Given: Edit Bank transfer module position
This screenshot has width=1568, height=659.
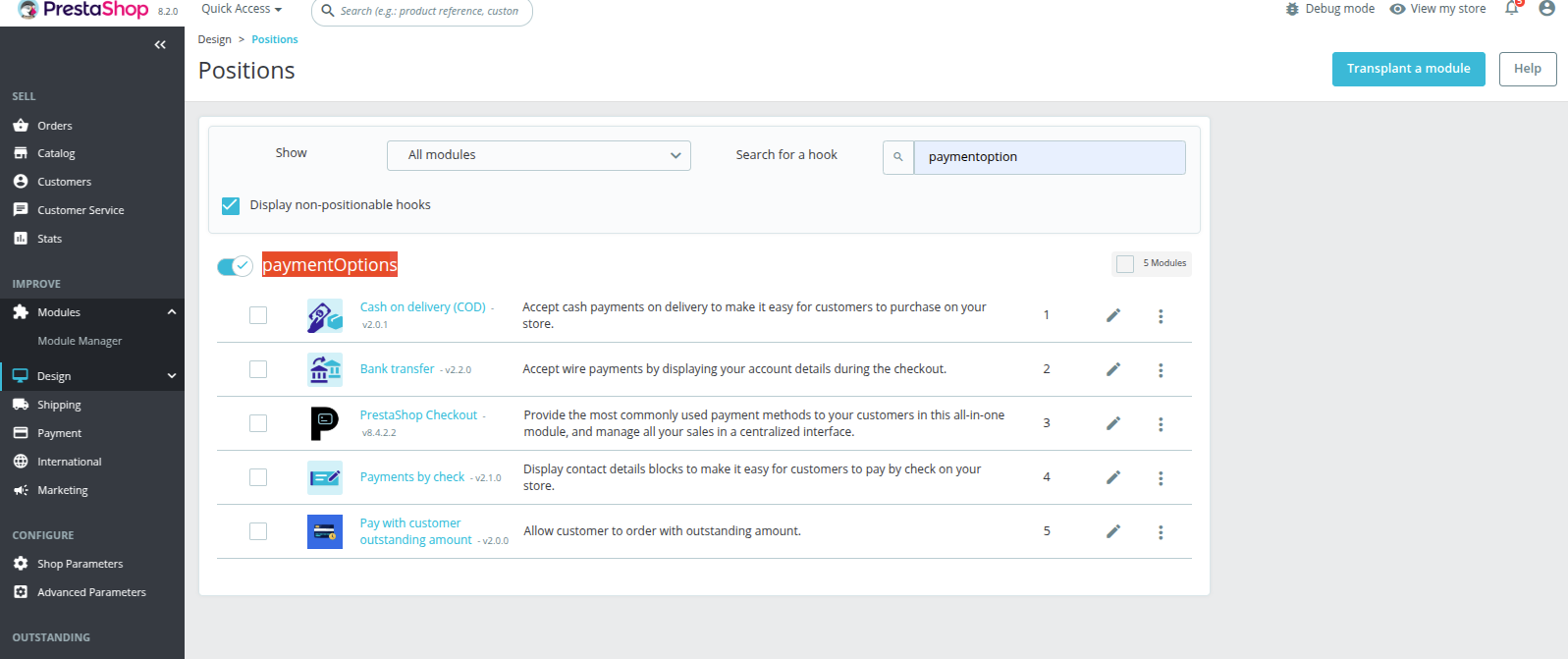Looking at the screenshot, I should (1113, 369).
